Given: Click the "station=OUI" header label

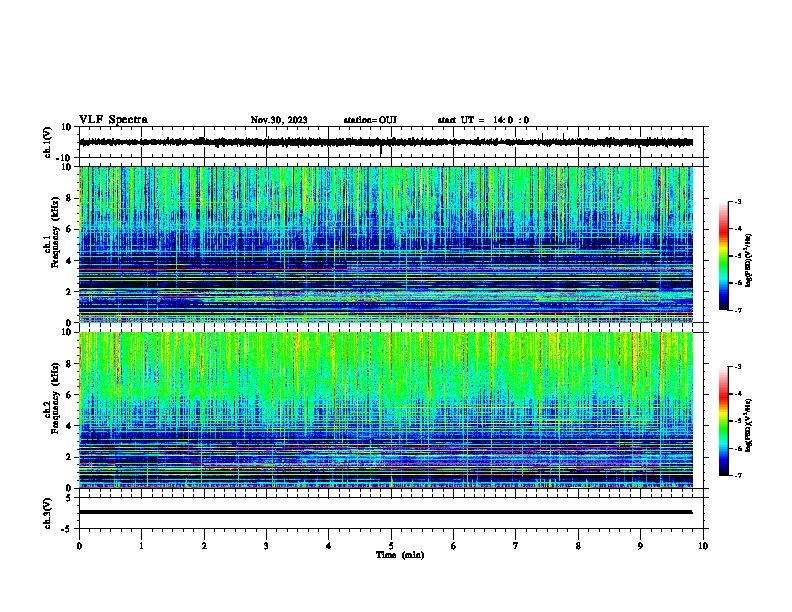Looking at the screenshot, I should point(370,120).
